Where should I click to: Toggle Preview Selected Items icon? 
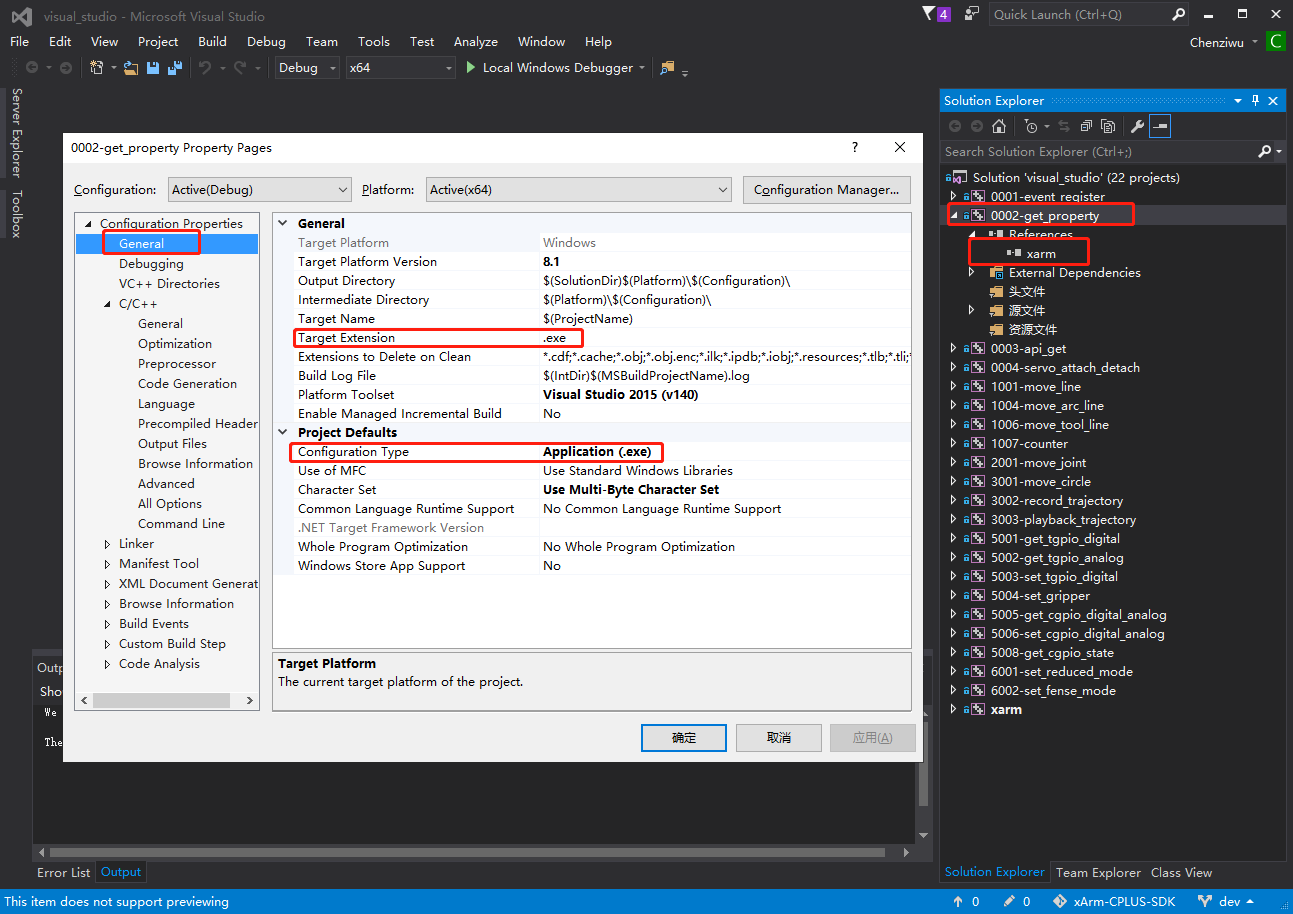[x=1160, y=126]
